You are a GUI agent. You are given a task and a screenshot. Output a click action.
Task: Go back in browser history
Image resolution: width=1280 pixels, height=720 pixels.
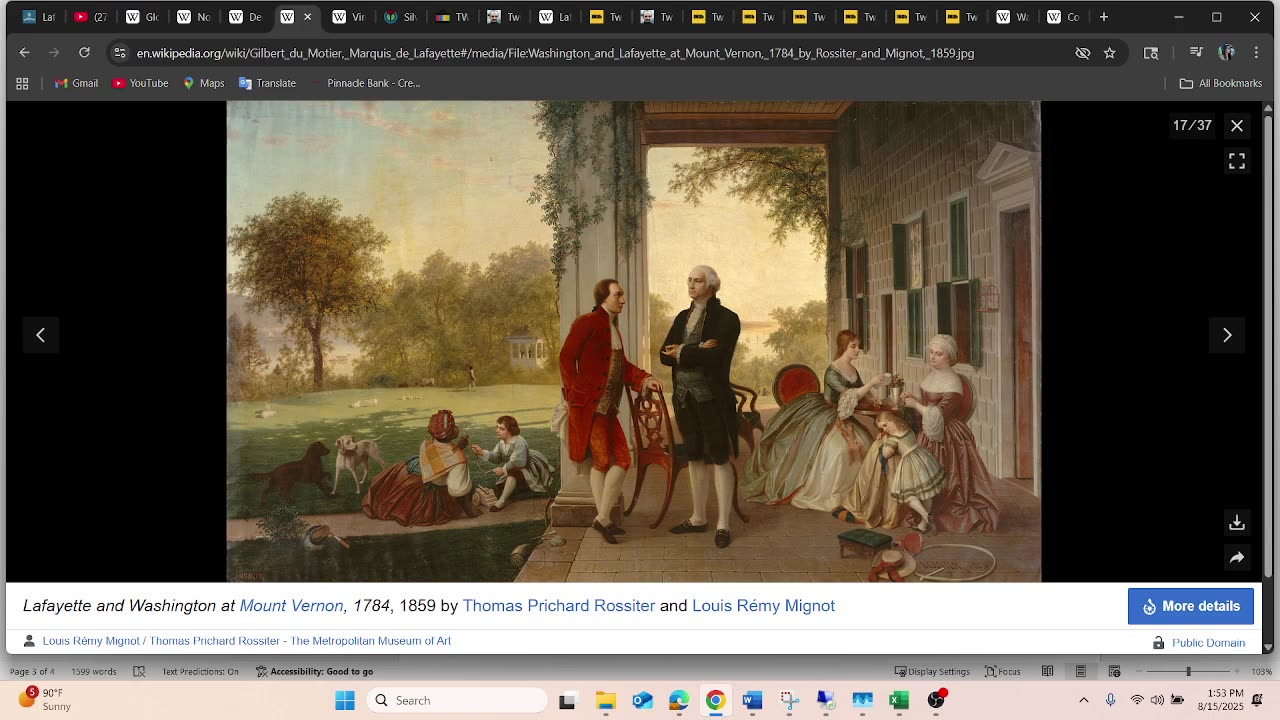pyautogui.click(x=25, y=53)
